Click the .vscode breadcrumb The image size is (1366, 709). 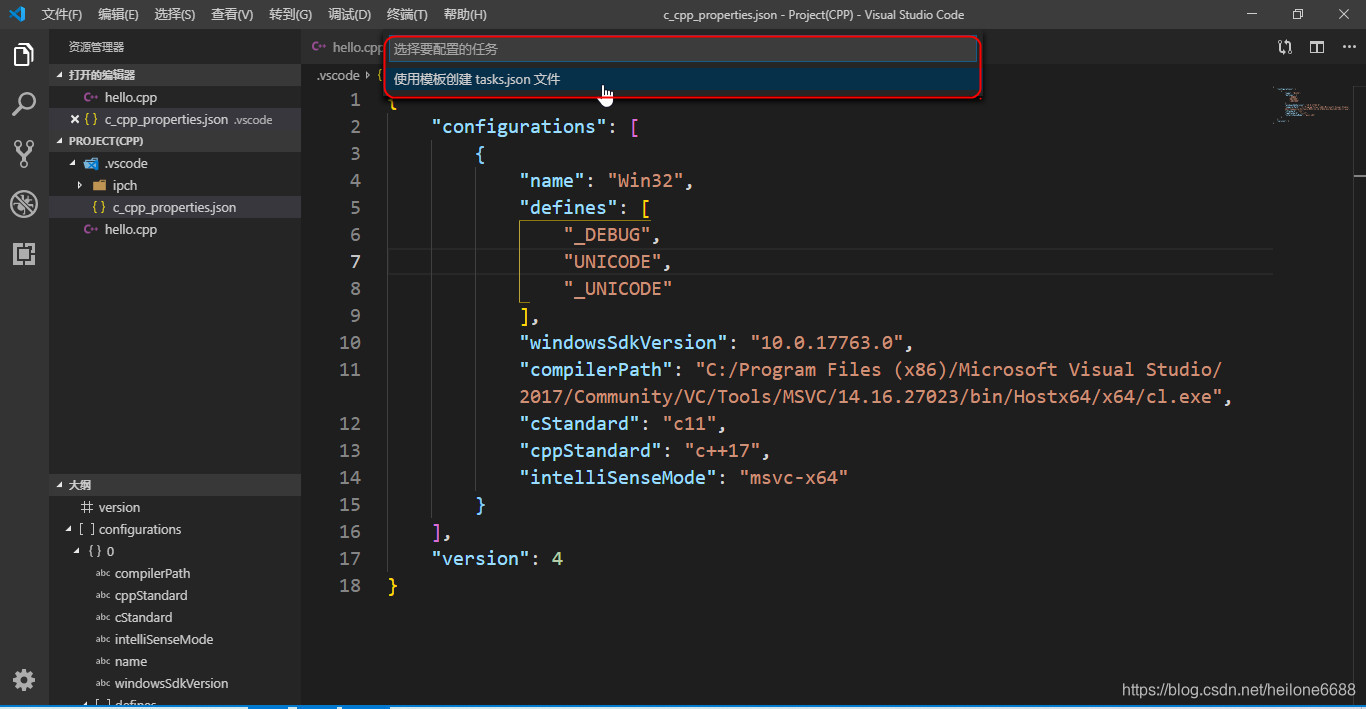pos(338,75)
